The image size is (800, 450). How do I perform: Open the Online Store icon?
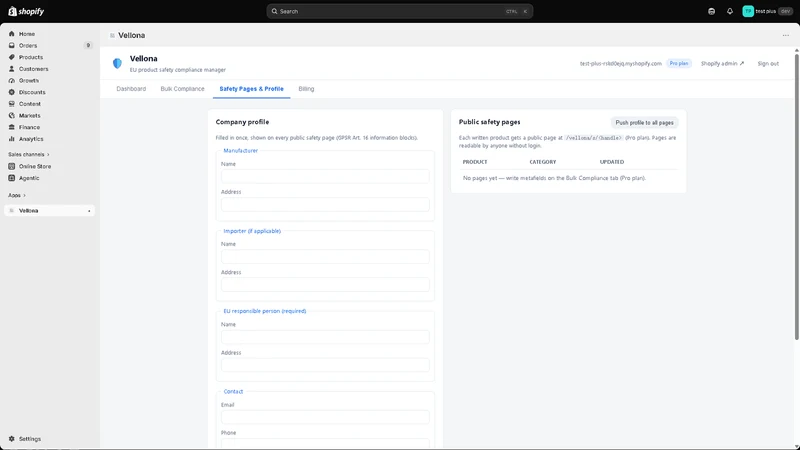click(12, 166)
